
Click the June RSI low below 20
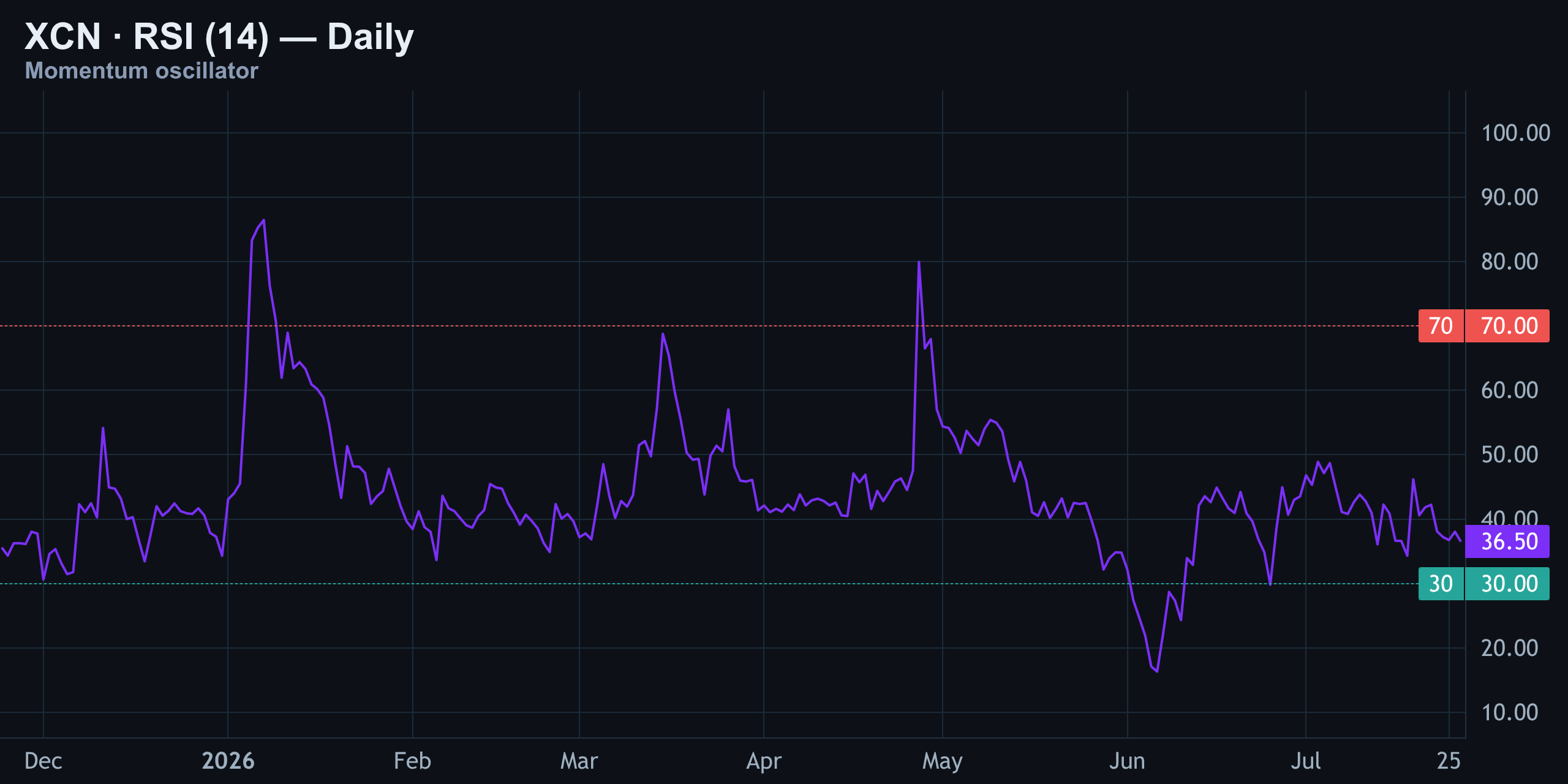click(x=1156, y=671)
